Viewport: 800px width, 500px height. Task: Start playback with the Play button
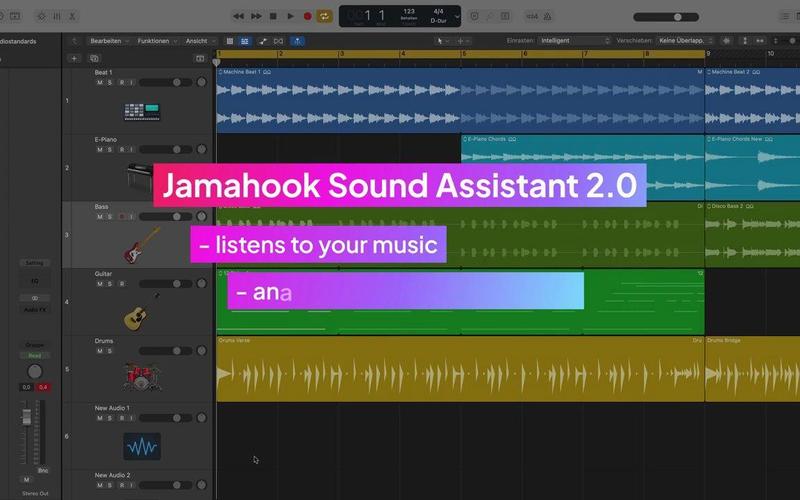click(x=290, y=16)
